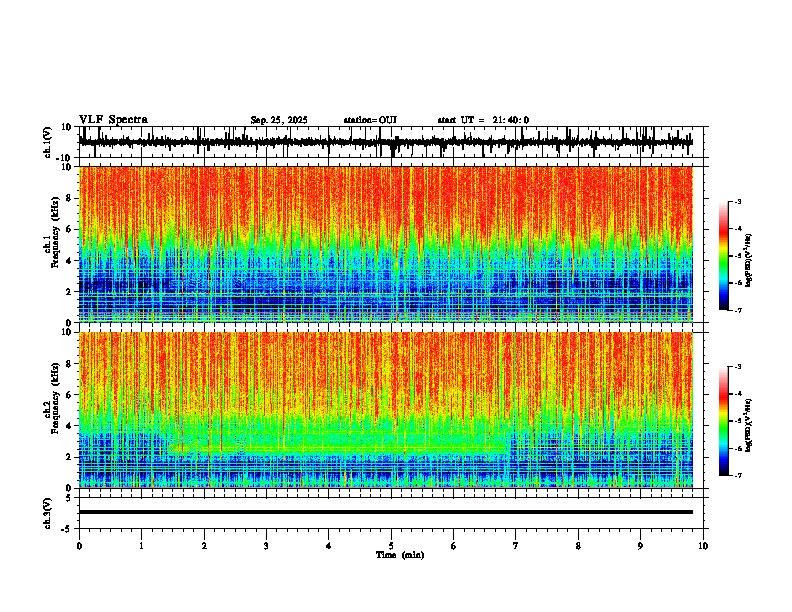Screen dimensions: 792x612
Task: Click time axis tick label "2"
Action: [x=204, y=546]
